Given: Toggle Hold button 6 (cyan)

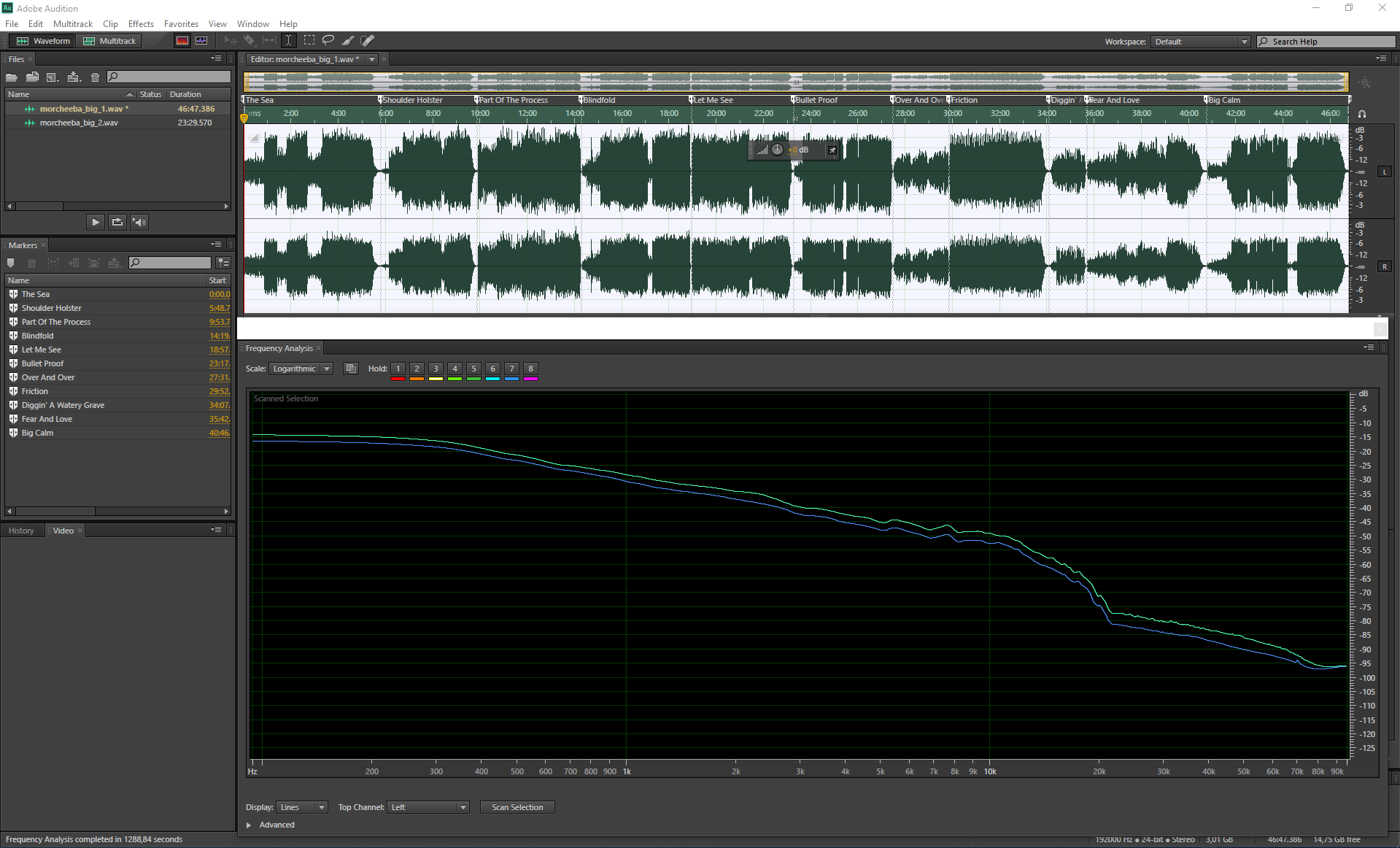Looking at the screenshot, I should pyautogui.click(x=492, y=369).
